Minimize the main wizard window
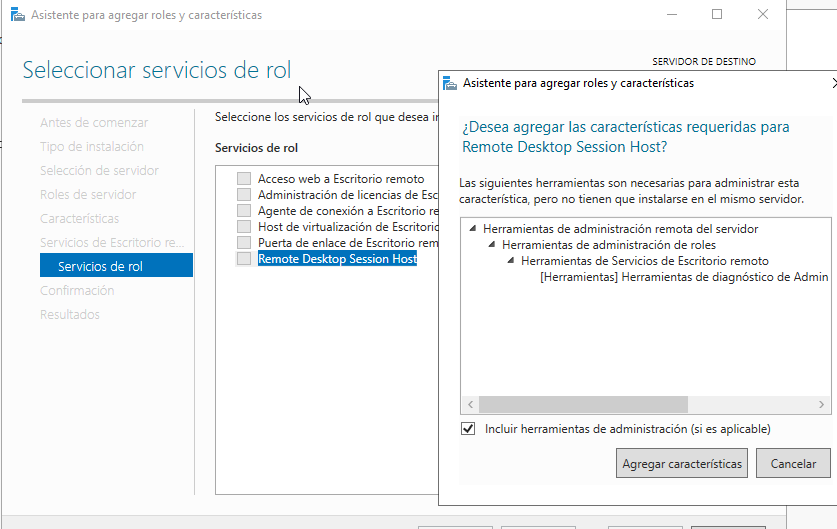Image resolution: width=837 pixels, height=529 pixels. (x=672, y=14)
